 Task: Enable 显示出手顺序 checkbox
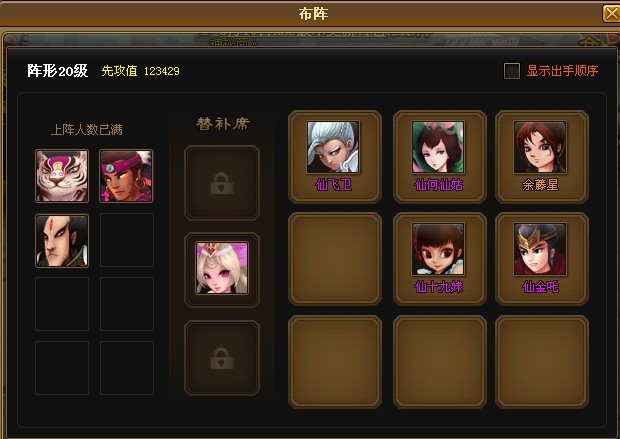(512, 71)
